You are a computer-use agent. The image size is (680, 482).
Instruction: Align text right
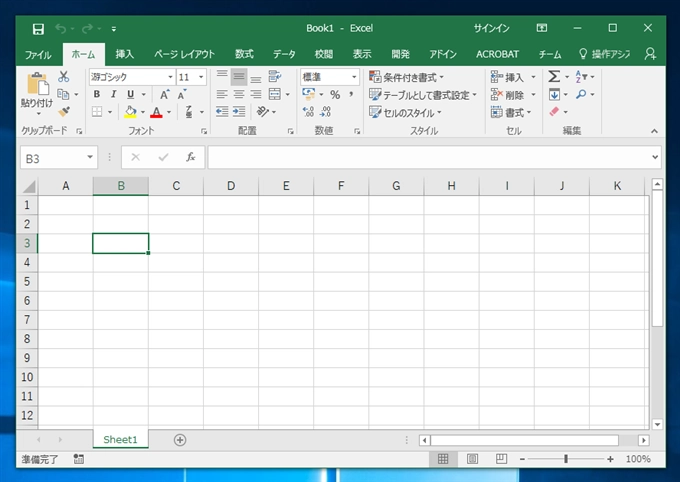coord(256,94)
